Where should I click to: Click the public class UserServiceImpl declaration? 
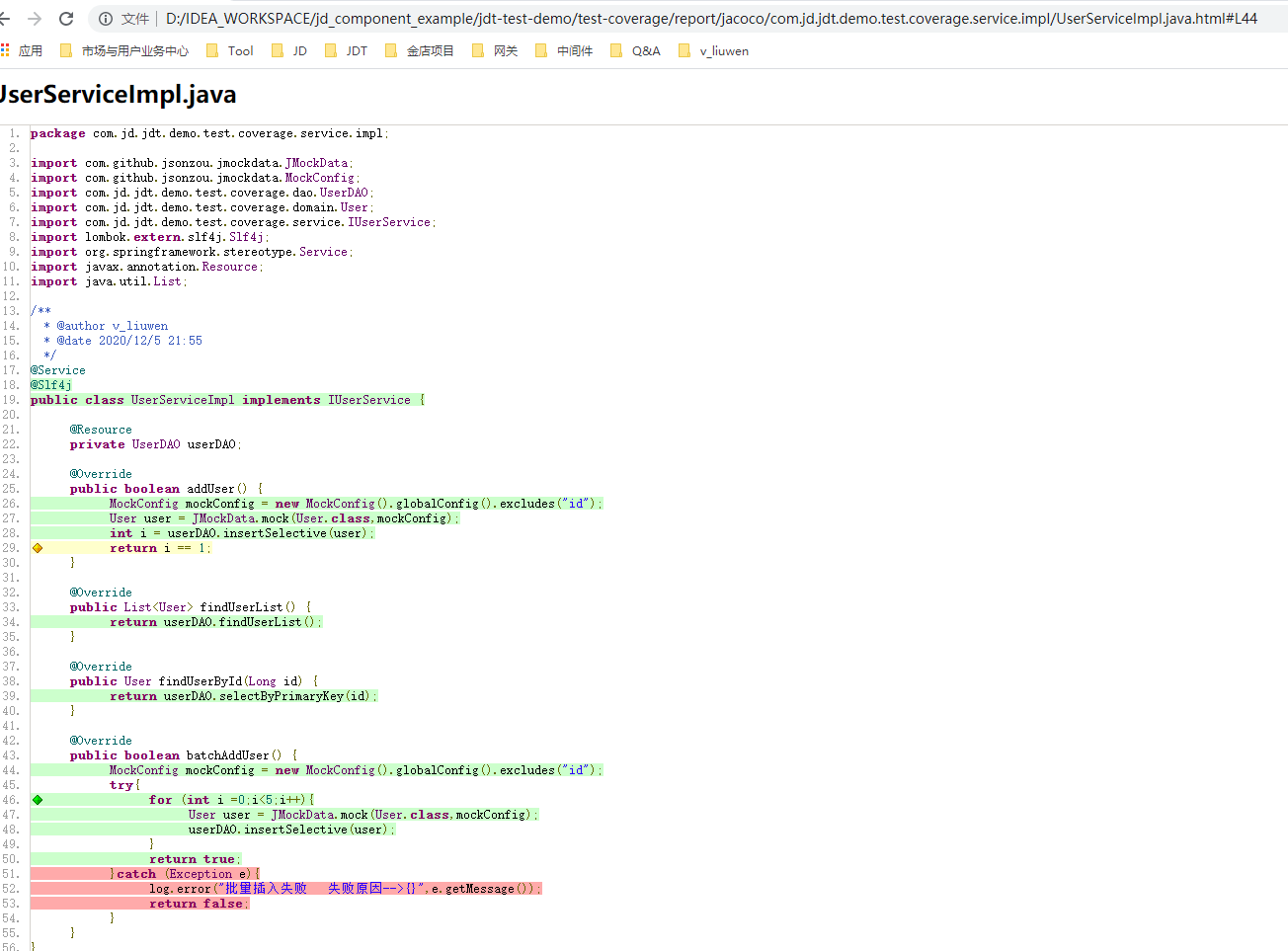coord(227,400)
